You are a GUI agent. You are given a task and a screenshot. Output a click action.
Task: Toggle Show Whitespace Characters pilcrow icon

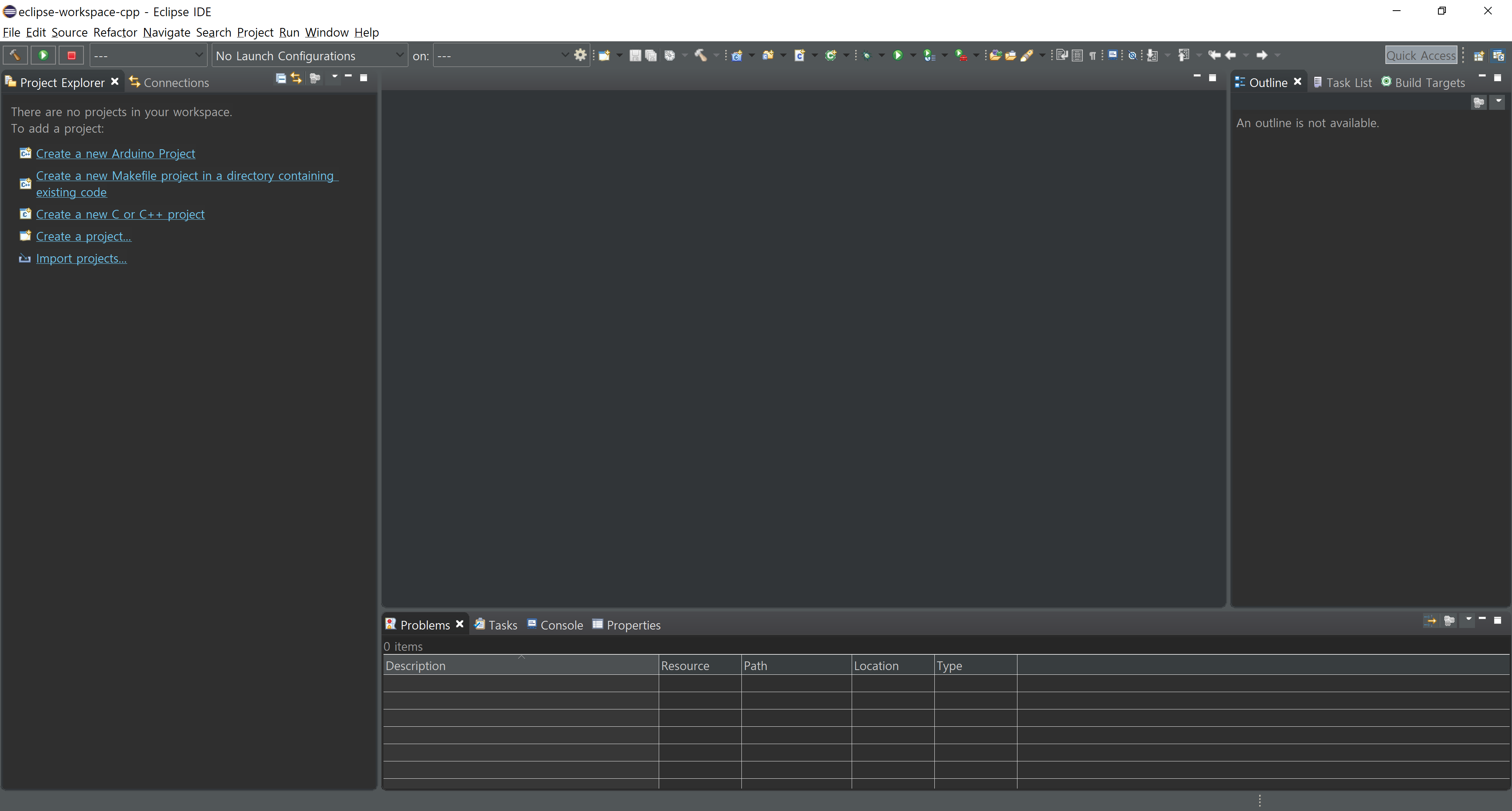tap(1092, 56)
